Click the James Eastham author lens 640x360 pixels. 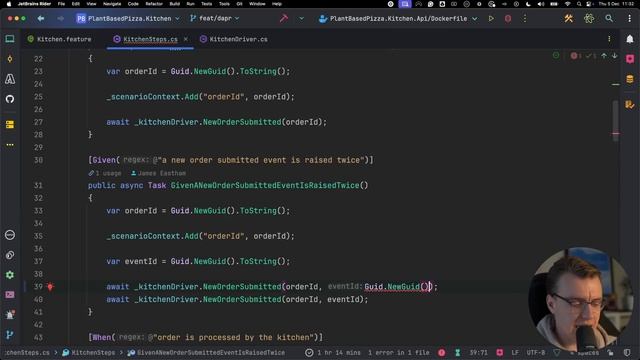tap(158, 173)
